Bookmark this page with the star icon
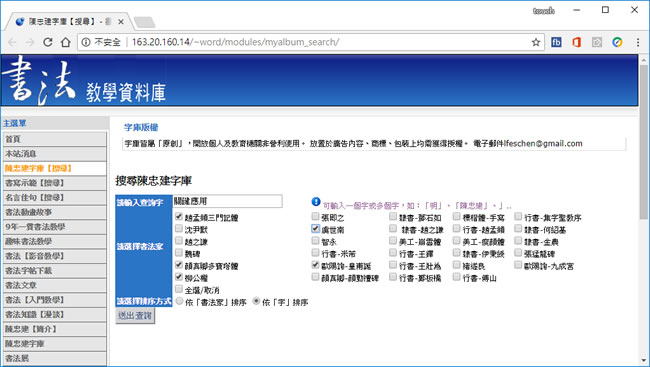This screenshot has height=367, width=650. 536,42
